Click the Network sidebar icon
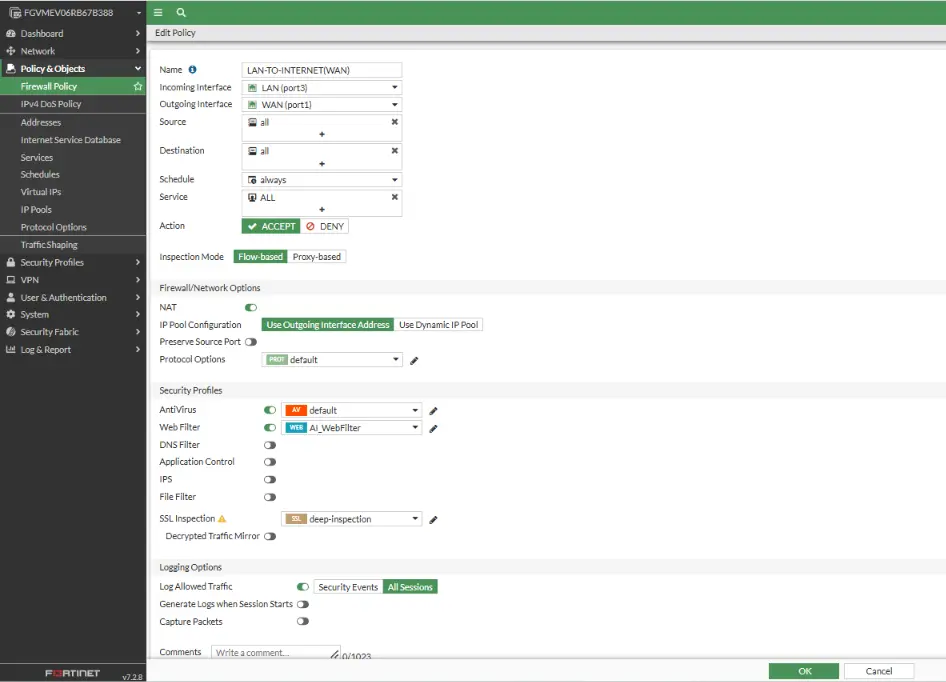This screenshot has width=946, height=682. click(10, 51)
